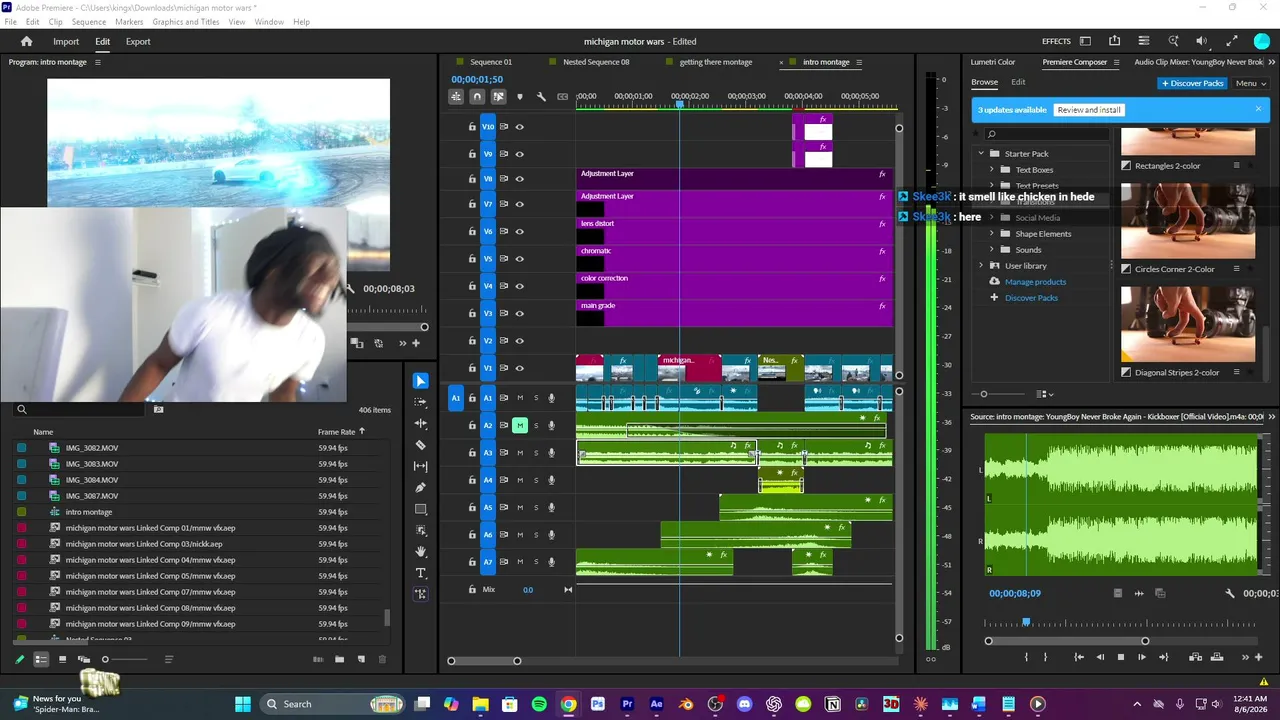This screenshot has height=720, width=1280.
Task: Choose the Rectangle tool
Action: click(421, 509)
